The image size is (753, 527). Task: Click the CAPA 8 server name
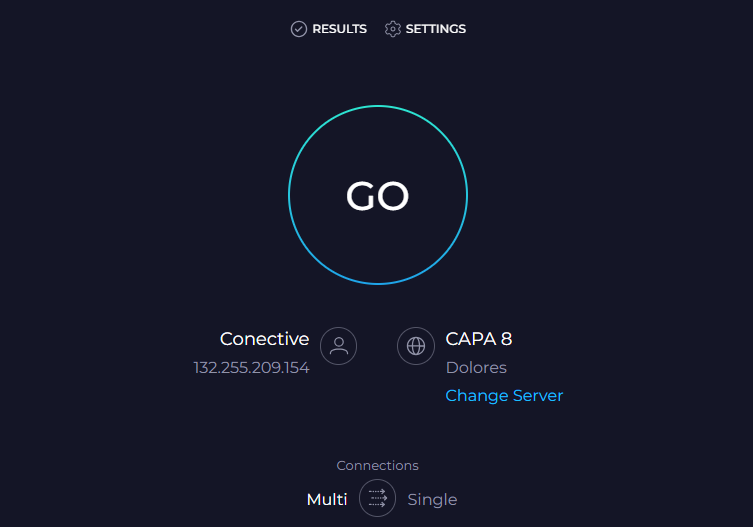pos(479,339)
